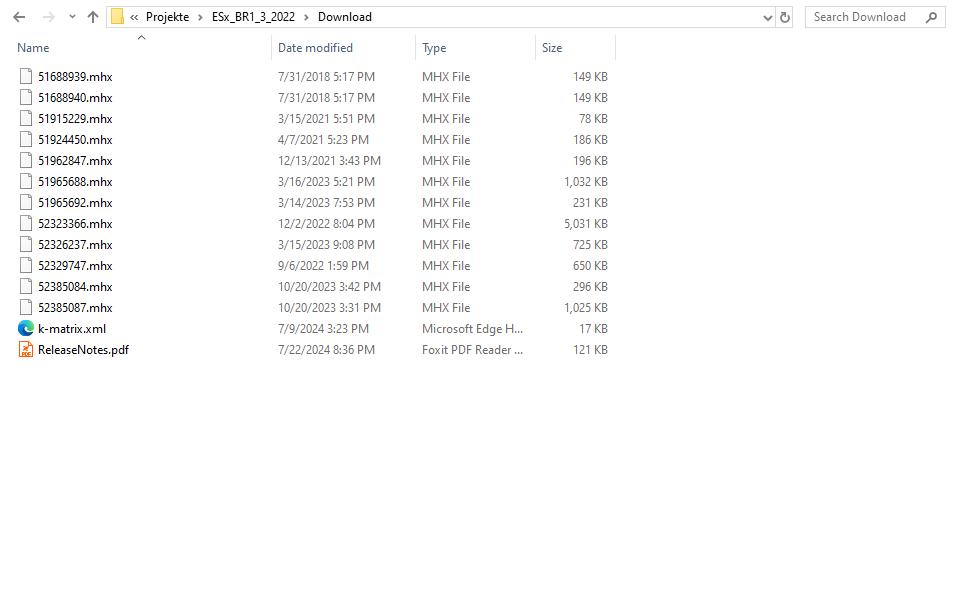Image resolution: width=959 pixels, height=607 pixels.
Task: Select file name 51965692.mhx
Action: (75, 203)
